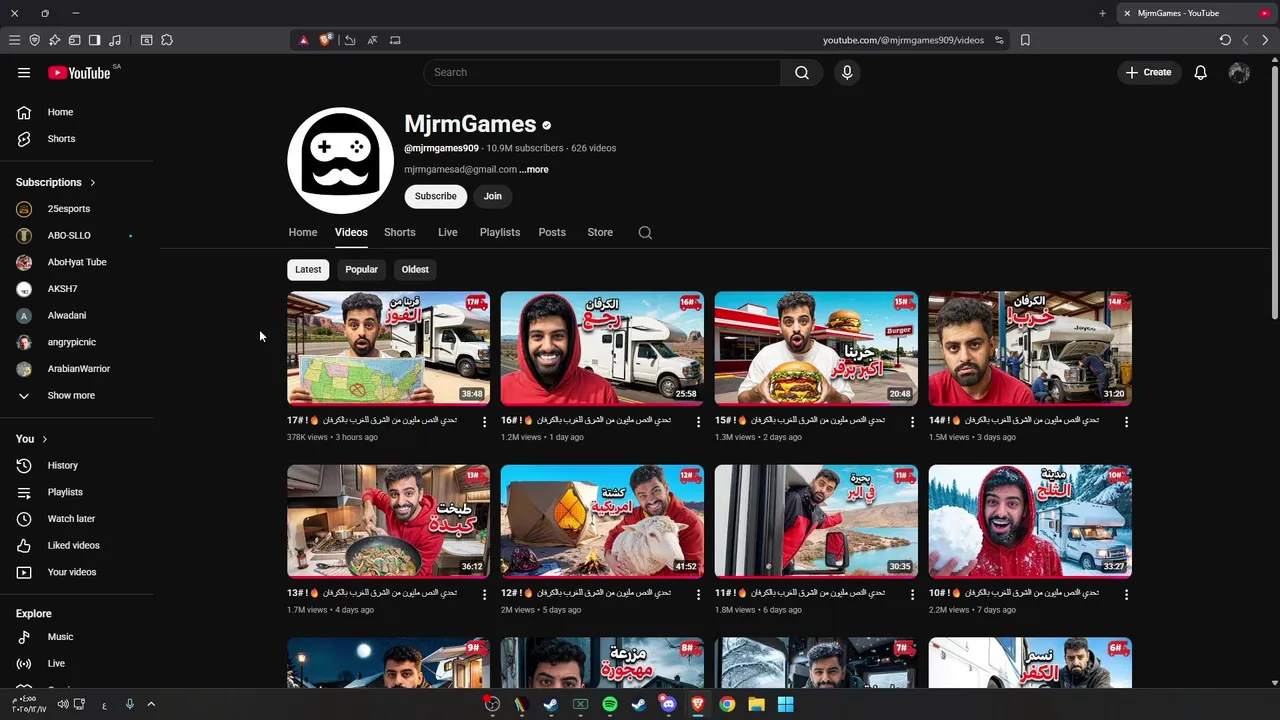The width and height of the screenshot is (1280, 720).
Task: Open the YouTube guide hamburger menu
Action: click(24, 72)
